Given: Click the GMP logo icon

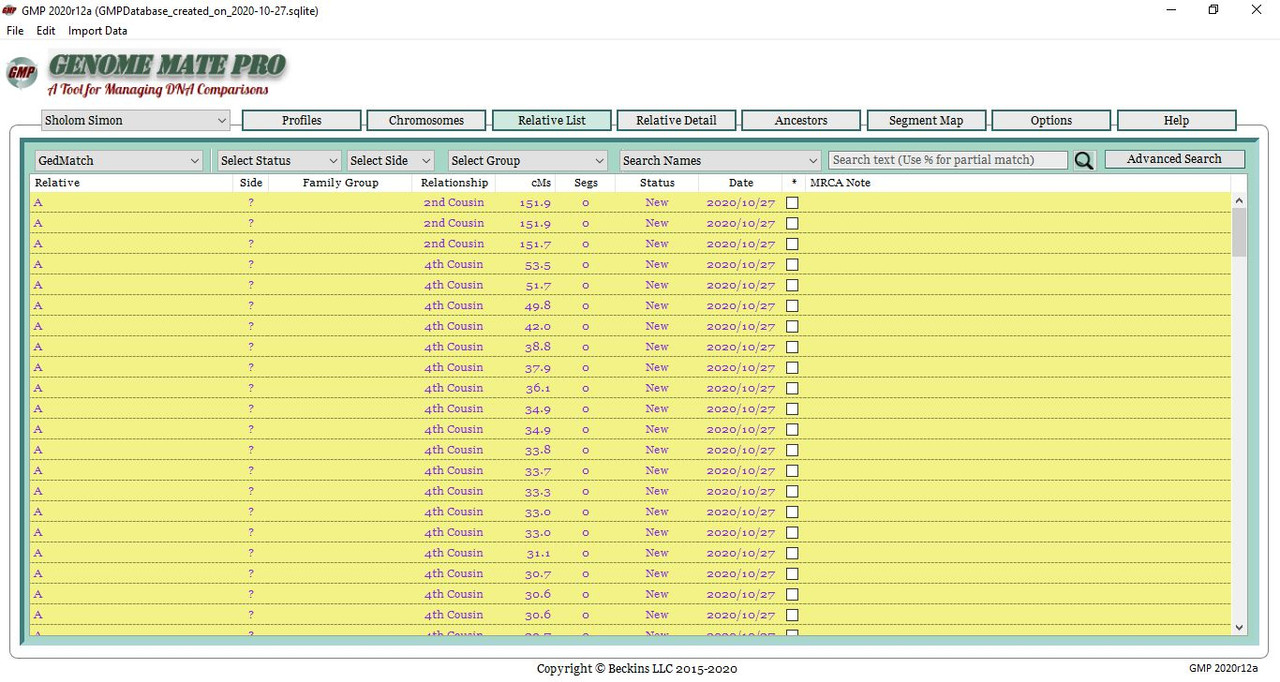Looking at the screenshot, I should point(22,73).
